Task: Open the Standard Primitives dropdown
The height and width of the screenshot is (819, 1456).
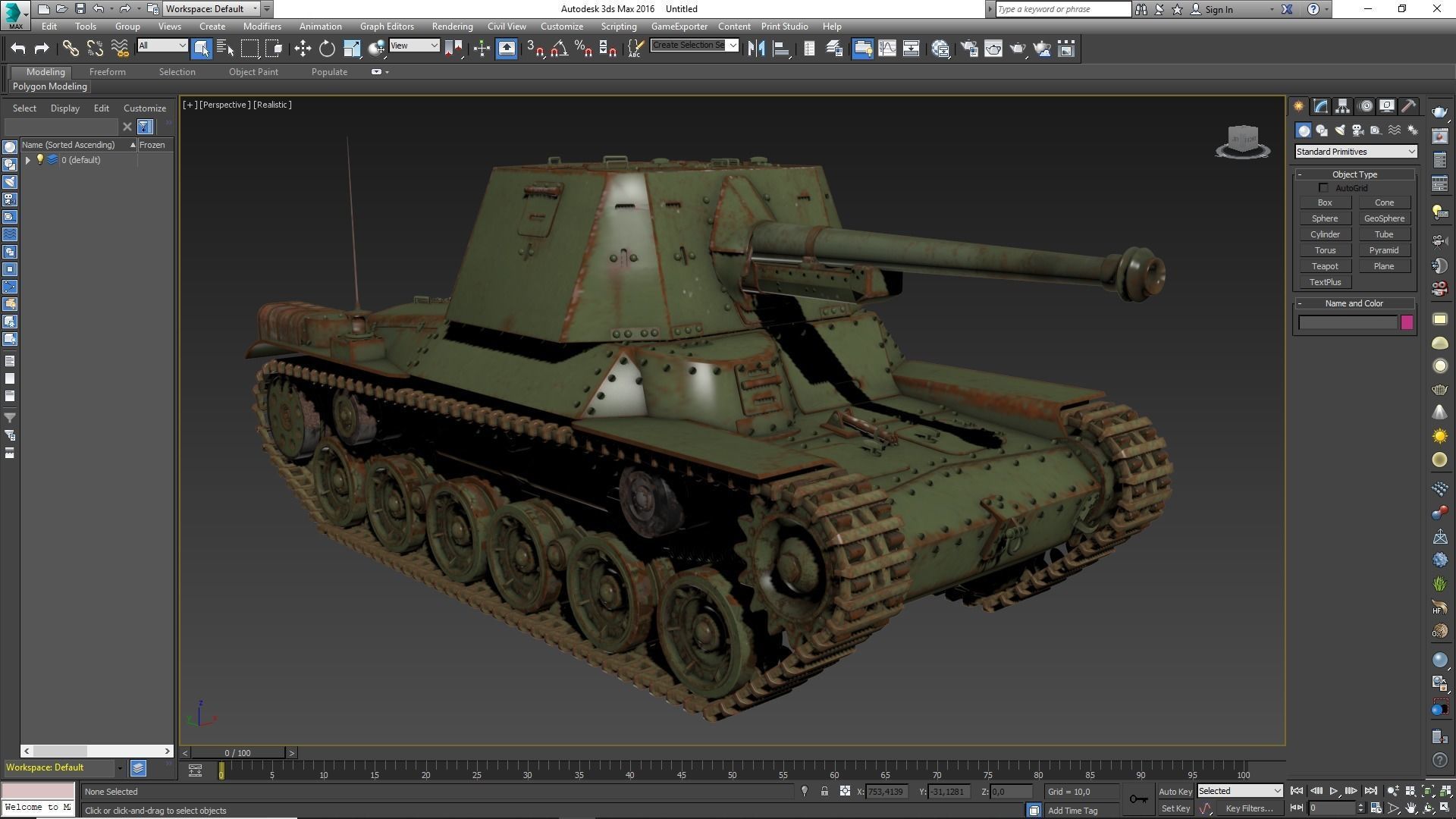Action: point(1355,152)
